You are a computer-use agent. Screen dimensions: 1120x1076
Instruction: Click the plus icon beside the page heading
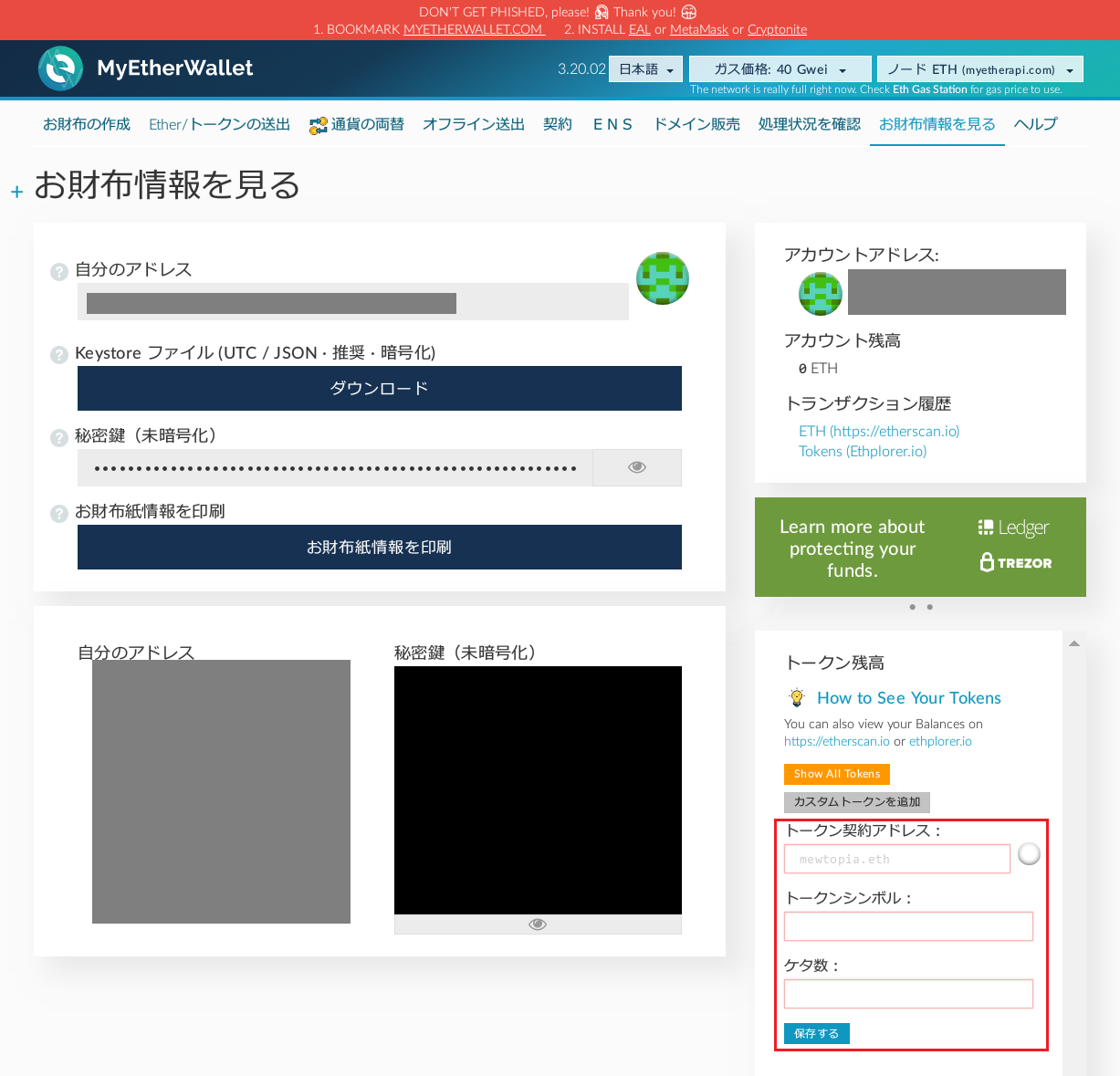tap(16, 192)
